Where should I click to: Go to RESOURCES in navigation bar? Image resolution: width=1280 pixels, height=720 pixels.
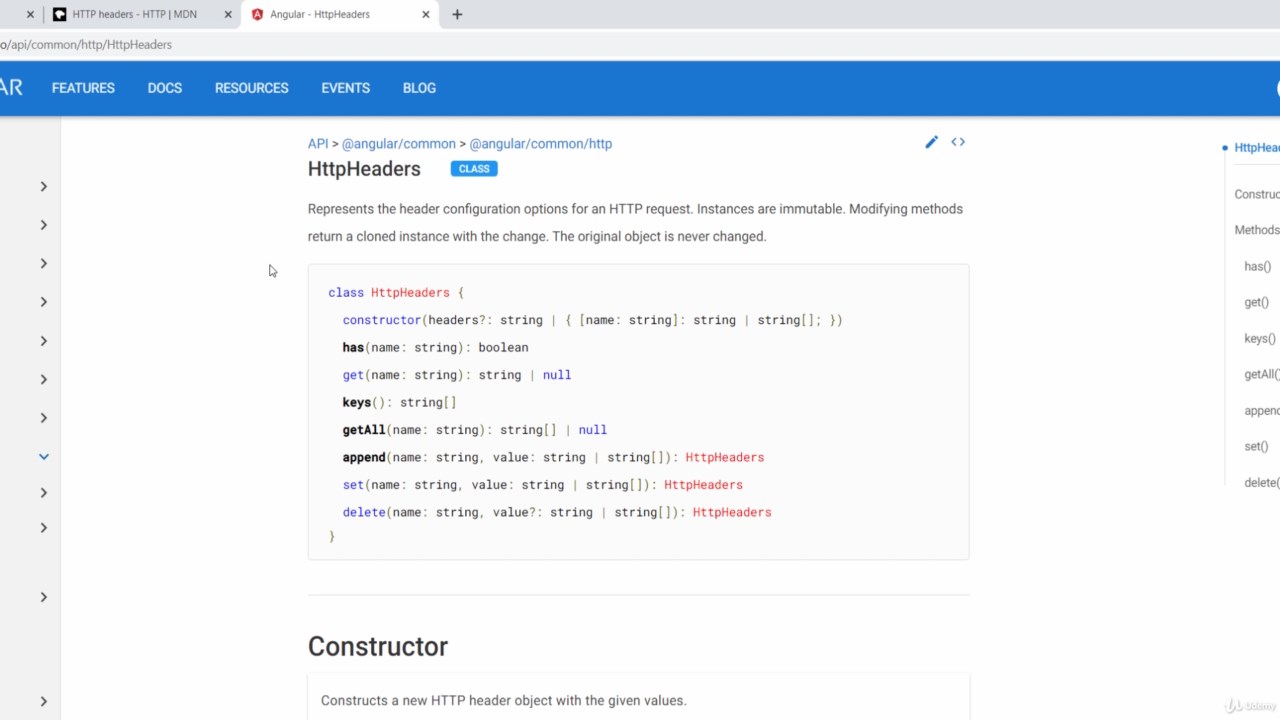[x=252, y=88]
